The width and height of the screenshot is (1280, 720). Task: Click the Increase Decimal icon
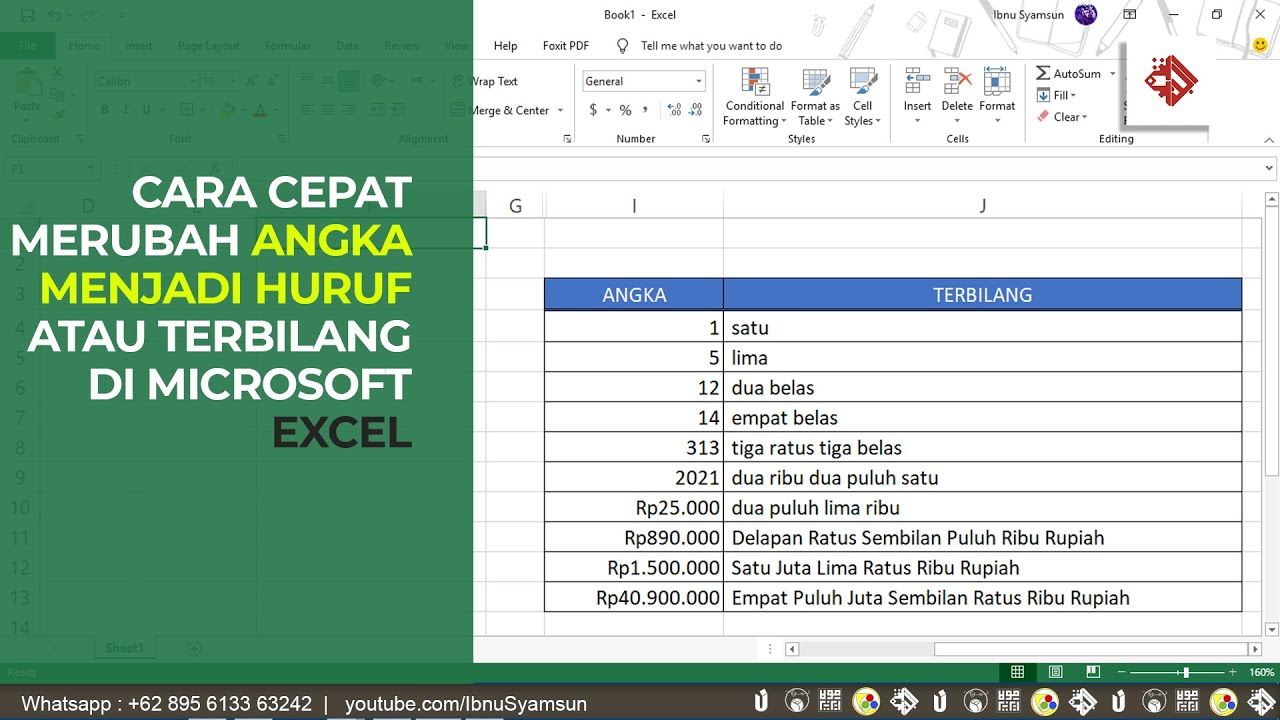[673, 110]
